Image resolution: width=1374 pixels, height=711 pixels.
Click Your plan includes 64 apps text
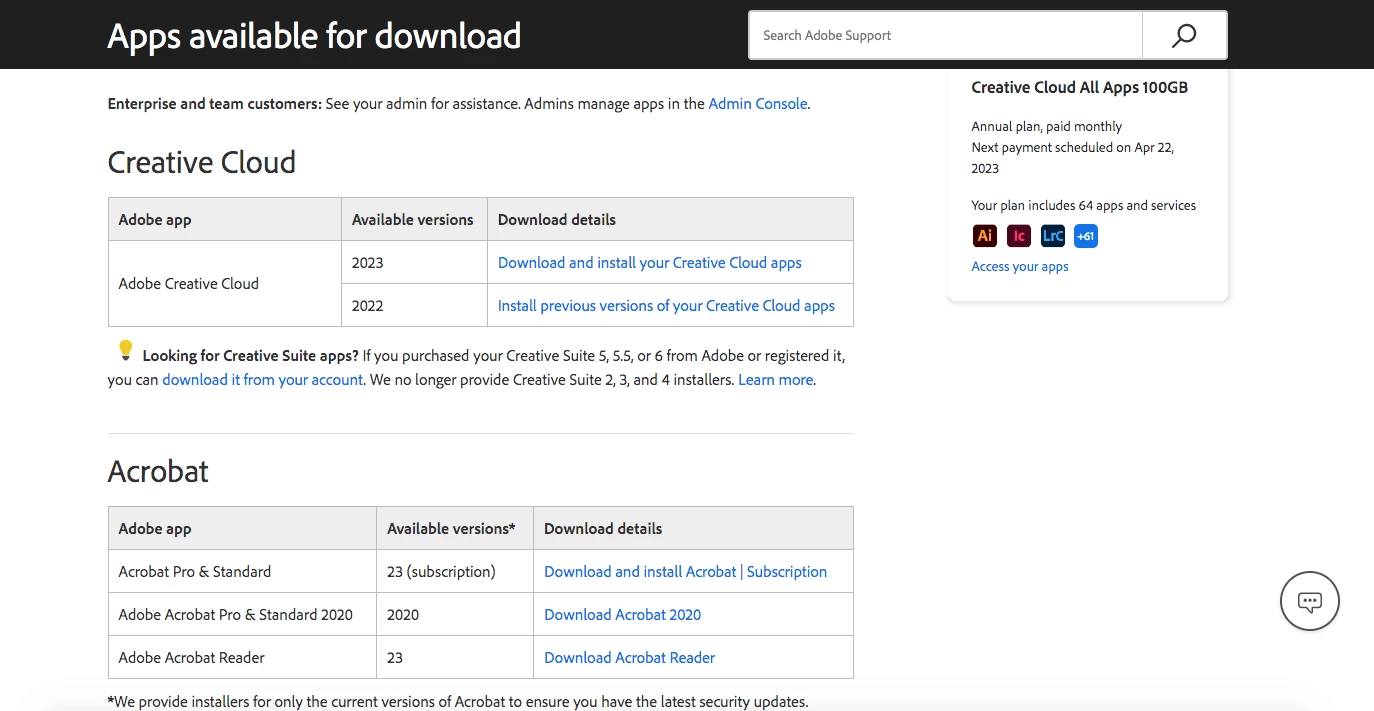click(1084, 205)
